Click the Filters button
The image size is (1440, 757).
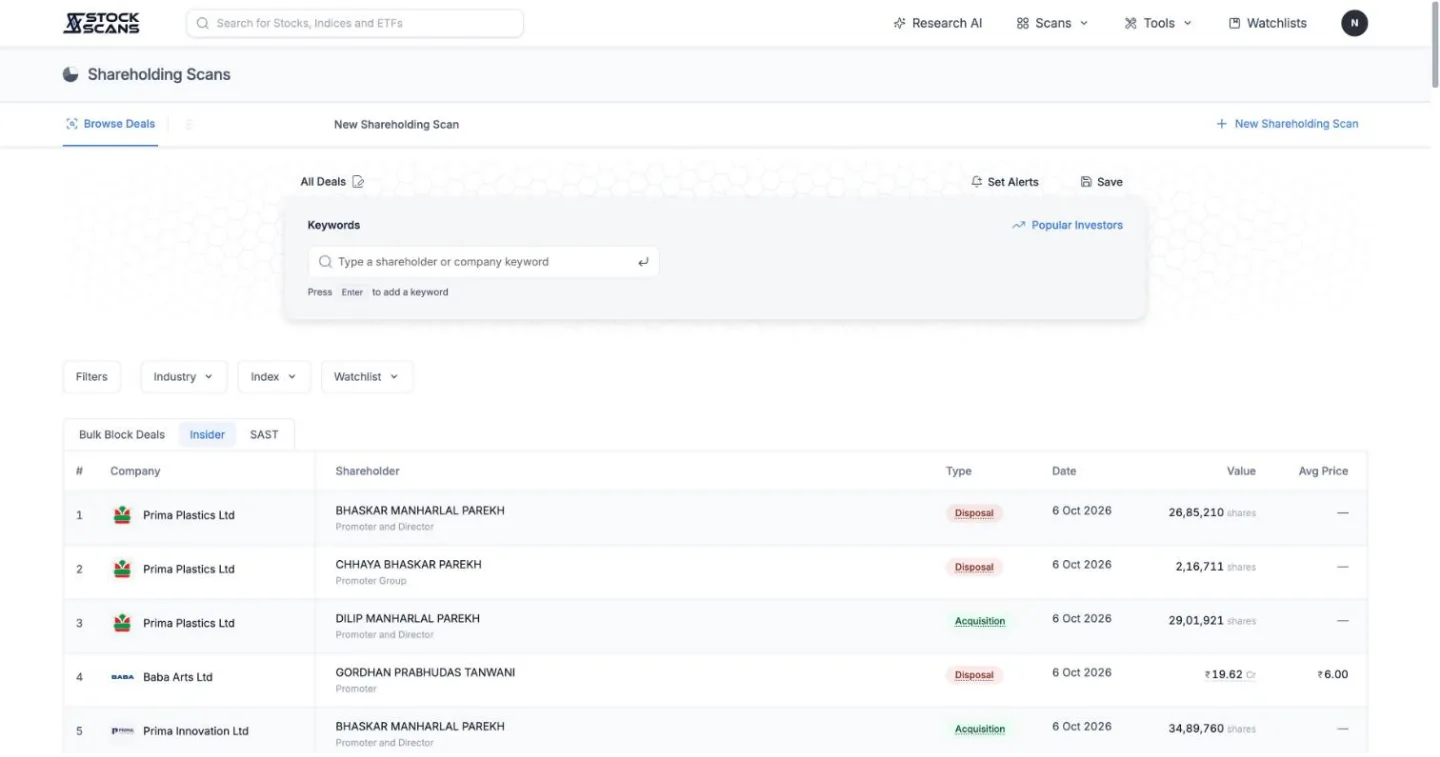click(x=92, y=377)
